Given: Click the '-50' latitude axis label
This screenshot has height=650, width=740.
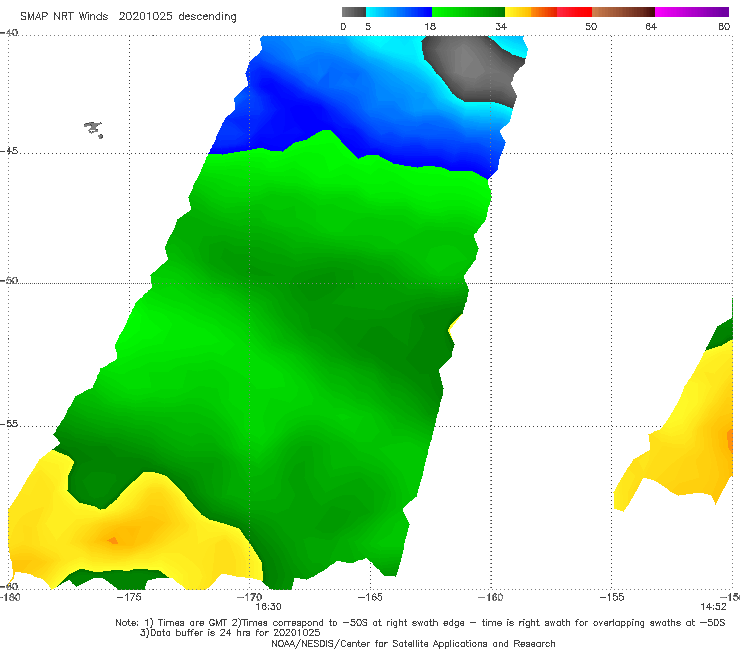Looking at the screenshot, I should click(9, 280).
